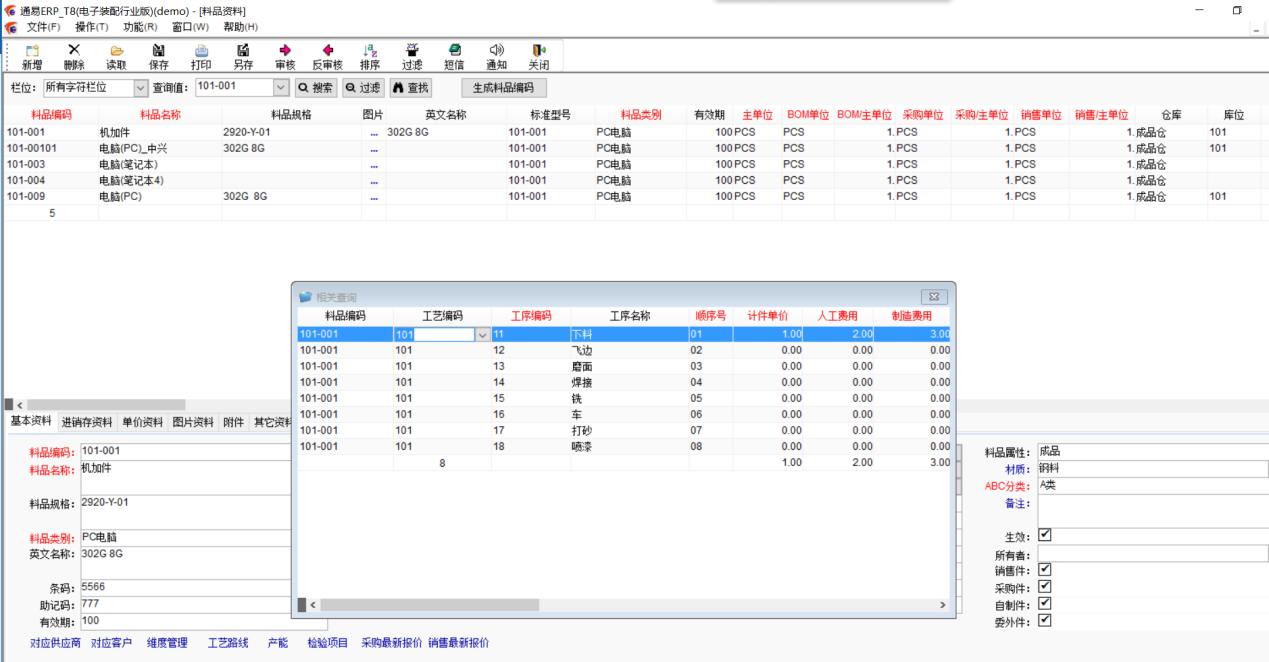Toggle the 自制件 checkbox
This screenshot has height=662, width=1269.
(1045, 603)
